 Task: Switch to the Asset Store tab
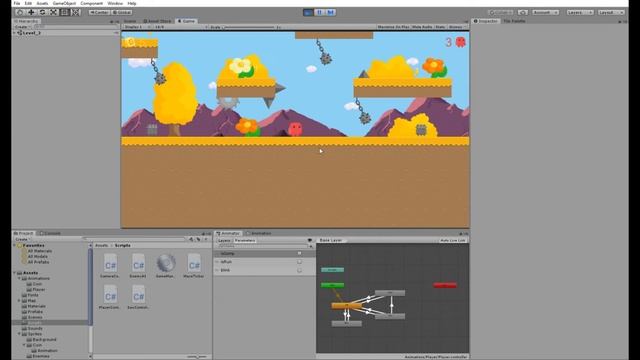157,21
